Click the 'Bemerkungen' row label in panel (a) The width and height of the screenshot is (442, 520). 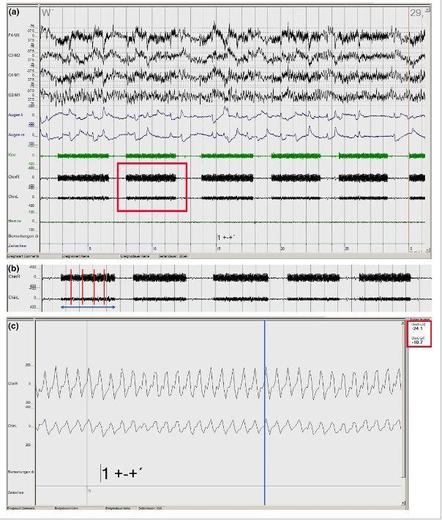tap(23, 236)
